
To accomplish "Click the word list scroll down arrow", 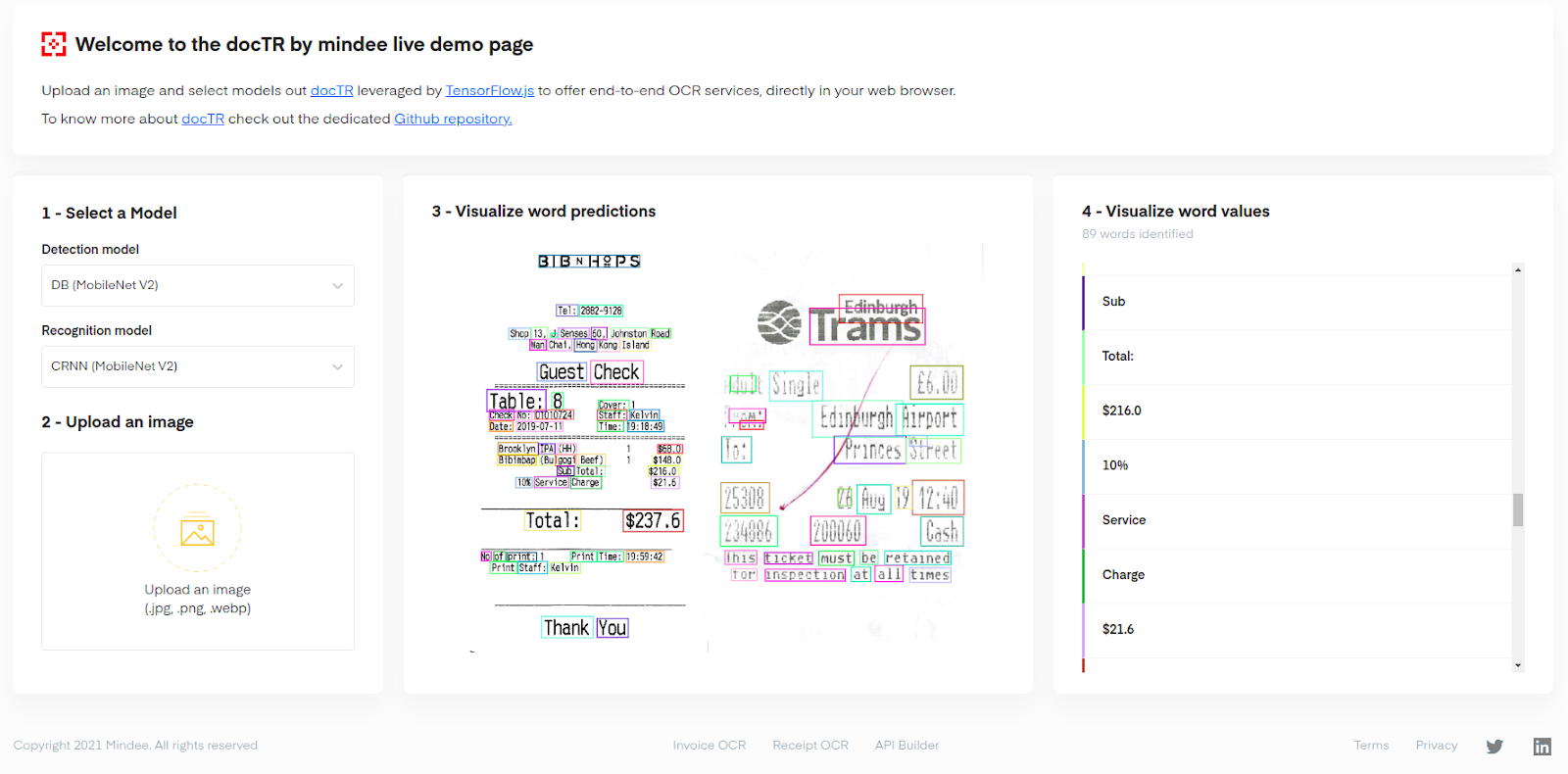I will pos(1518,665).
